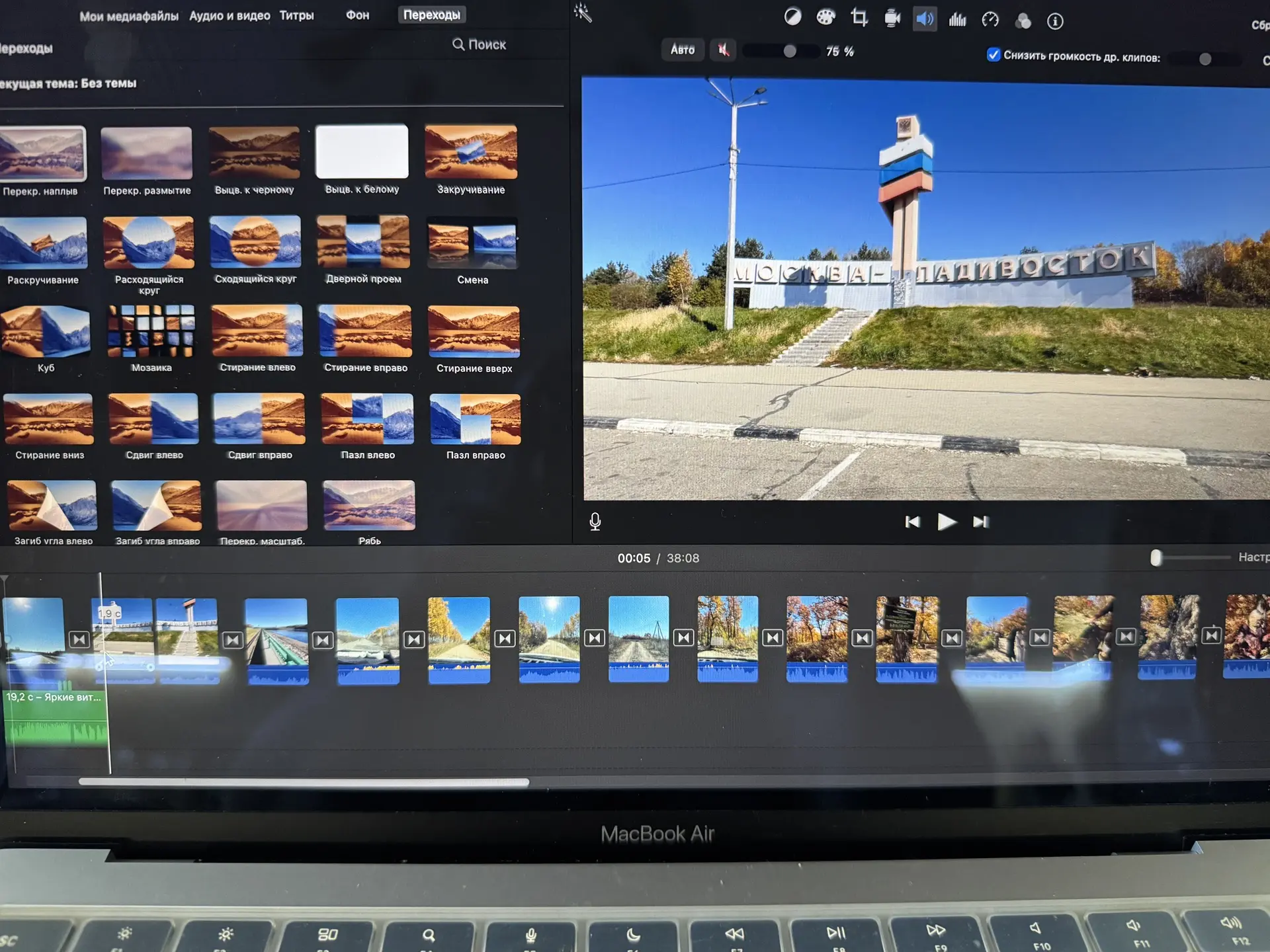Skip to the previous clip
The height and width of the screenshot is (952, 1270).
tap(912, 522)
